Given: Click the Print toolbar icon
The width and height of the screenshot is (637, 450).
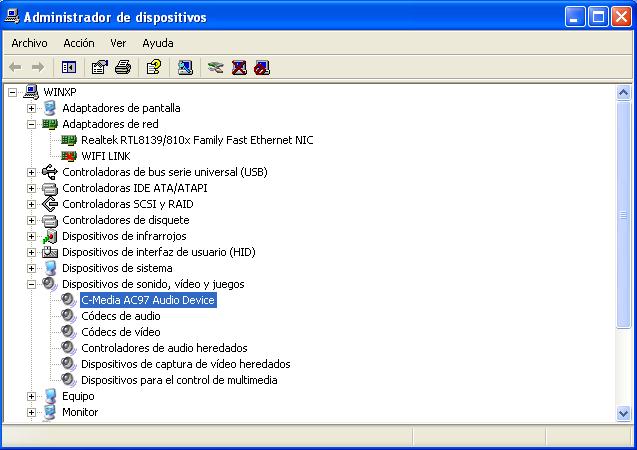Looking at the screenshot, I should coord(123,67).
